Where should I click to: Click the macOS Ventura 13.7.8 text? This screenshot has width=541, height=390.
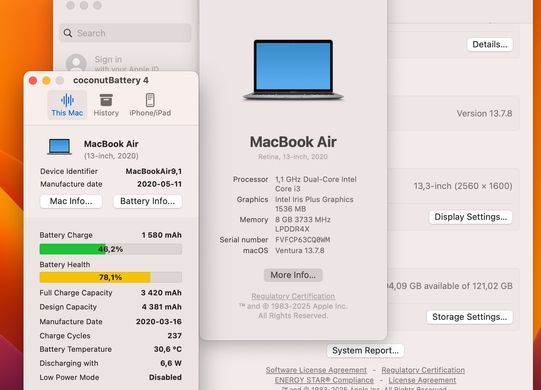tap(299, 251)
